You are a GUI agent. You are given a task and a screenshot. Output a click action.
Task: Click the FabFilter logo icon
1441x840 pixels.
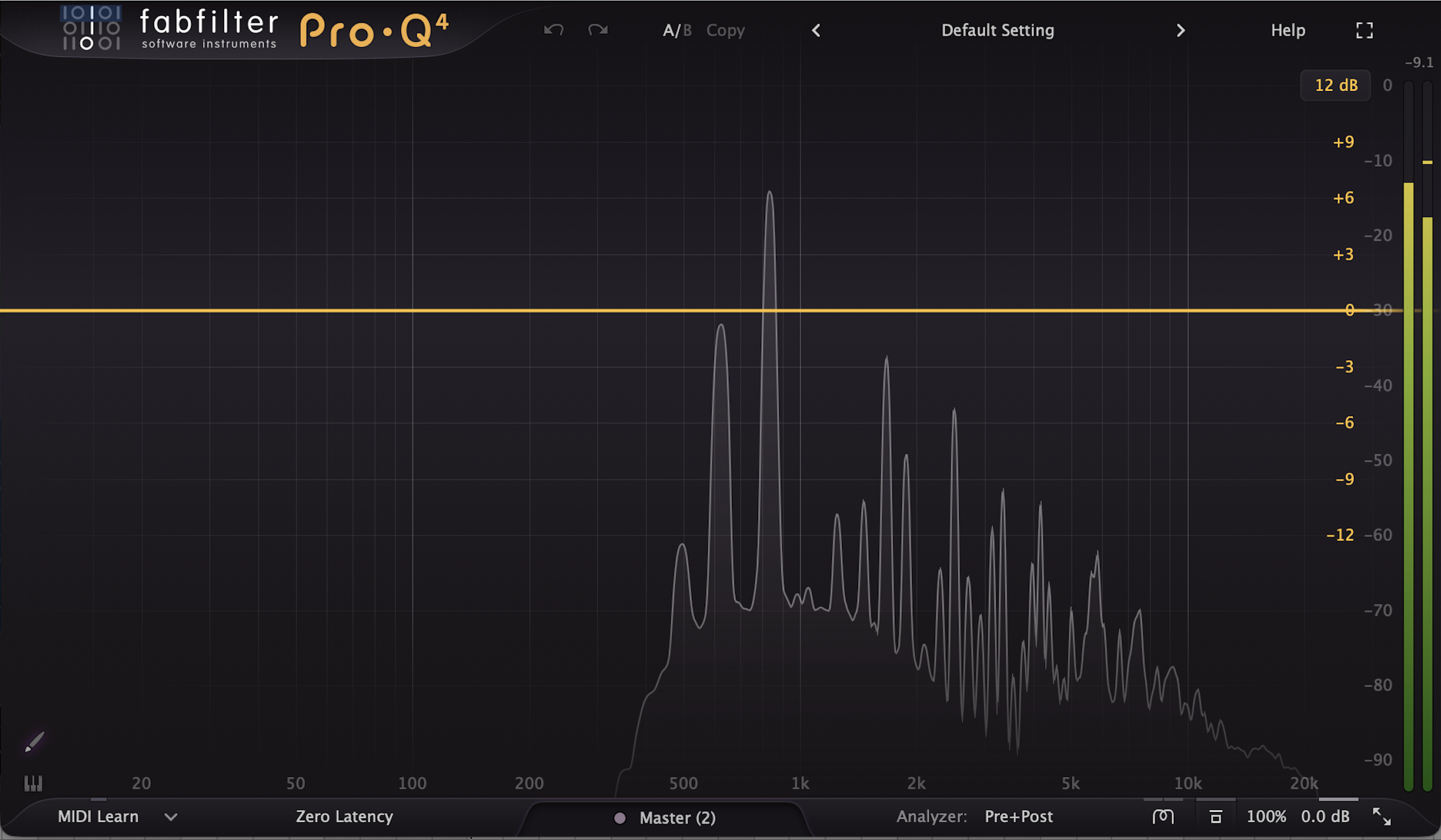[91, 28]
